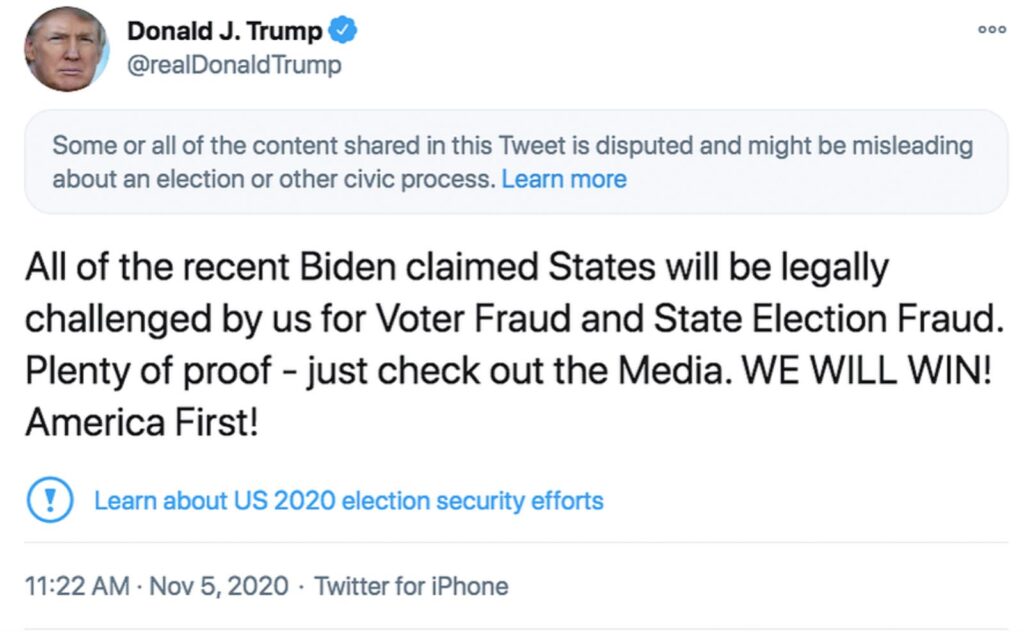Click the disputed content notice text "Some or all"
1024x638 pixels.
coord(100,146)
